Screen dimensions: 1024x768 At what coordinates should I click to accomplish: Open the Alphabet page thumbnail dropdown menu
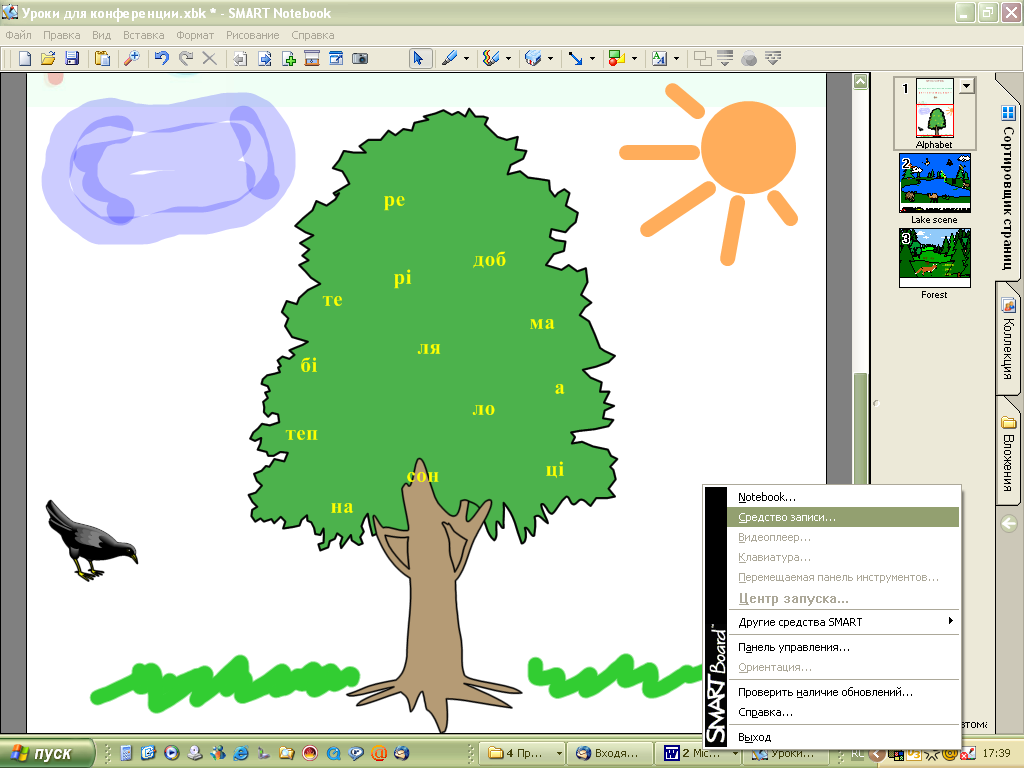[965, 87]
